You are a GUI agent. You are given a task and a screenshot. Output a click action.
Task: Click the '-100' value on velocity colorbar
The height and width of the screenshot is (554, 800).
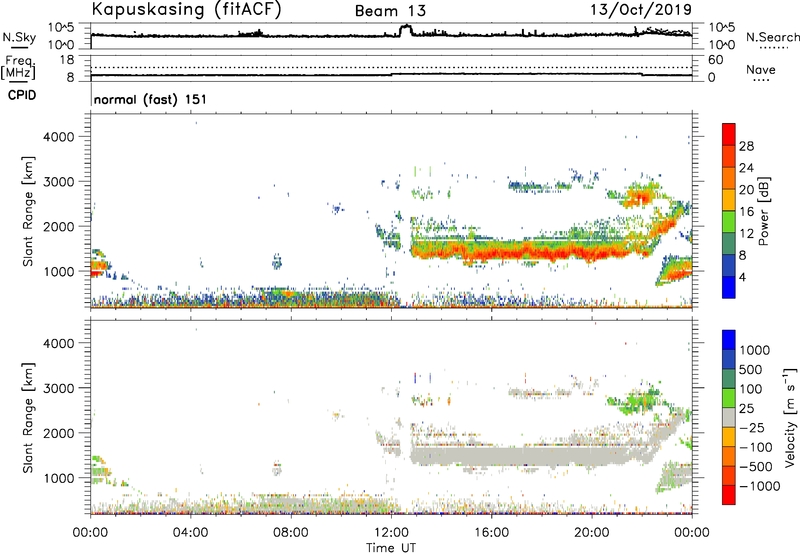(x=755, y=447)
